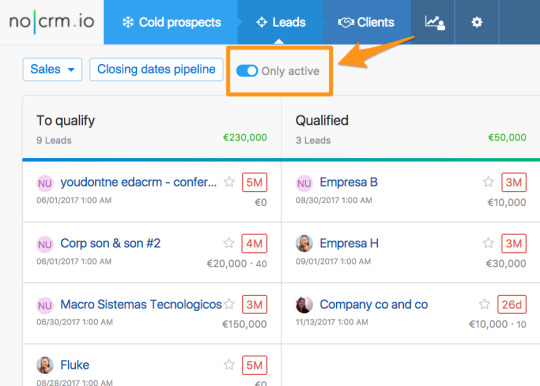
Task: Click the €30,000 amount
Action: (x=506, y=263)
